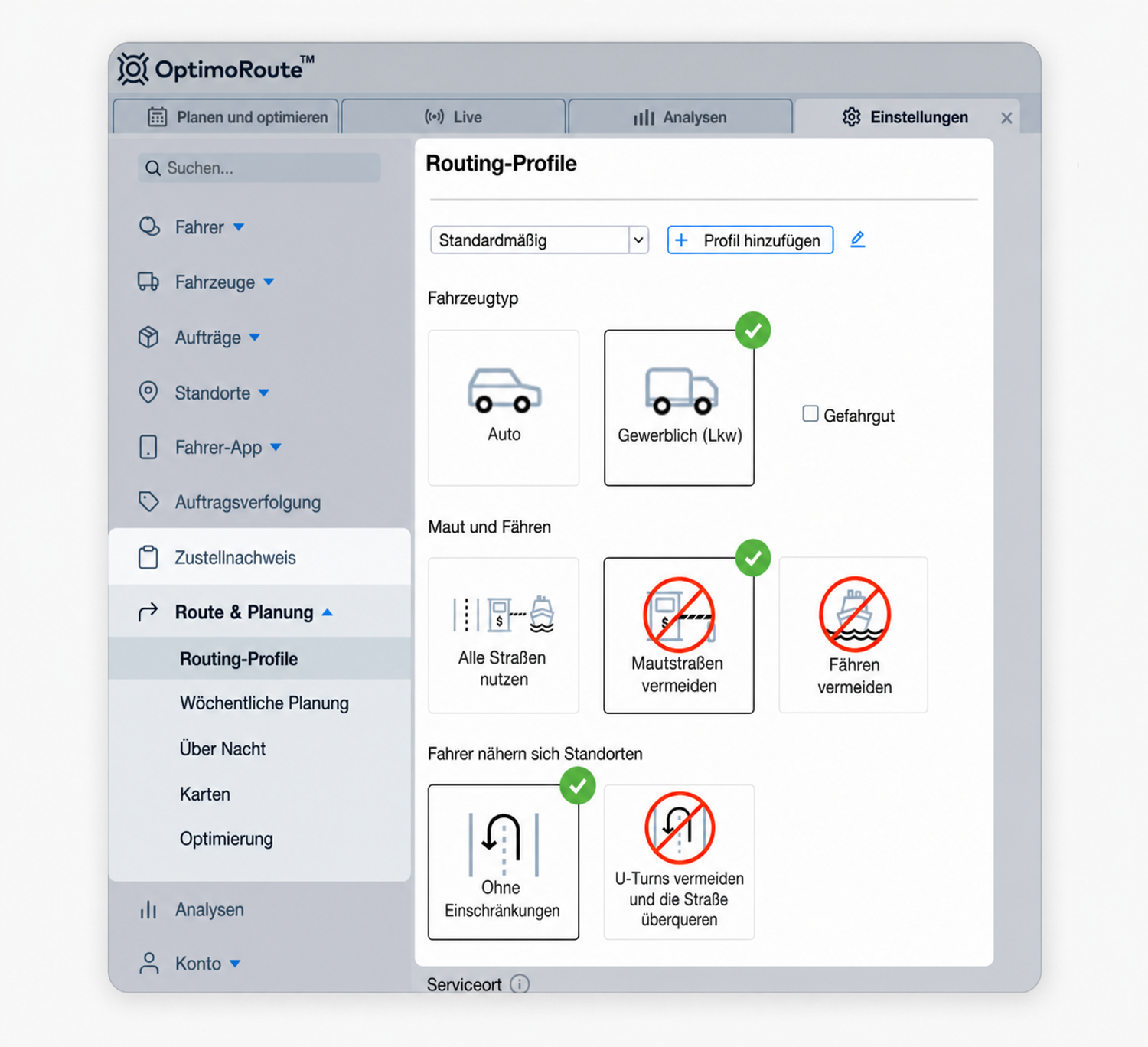Open the Analysen tab
Viewport: 1148px width, 1047px height.
pyautogui.click(x=680, y=117)
